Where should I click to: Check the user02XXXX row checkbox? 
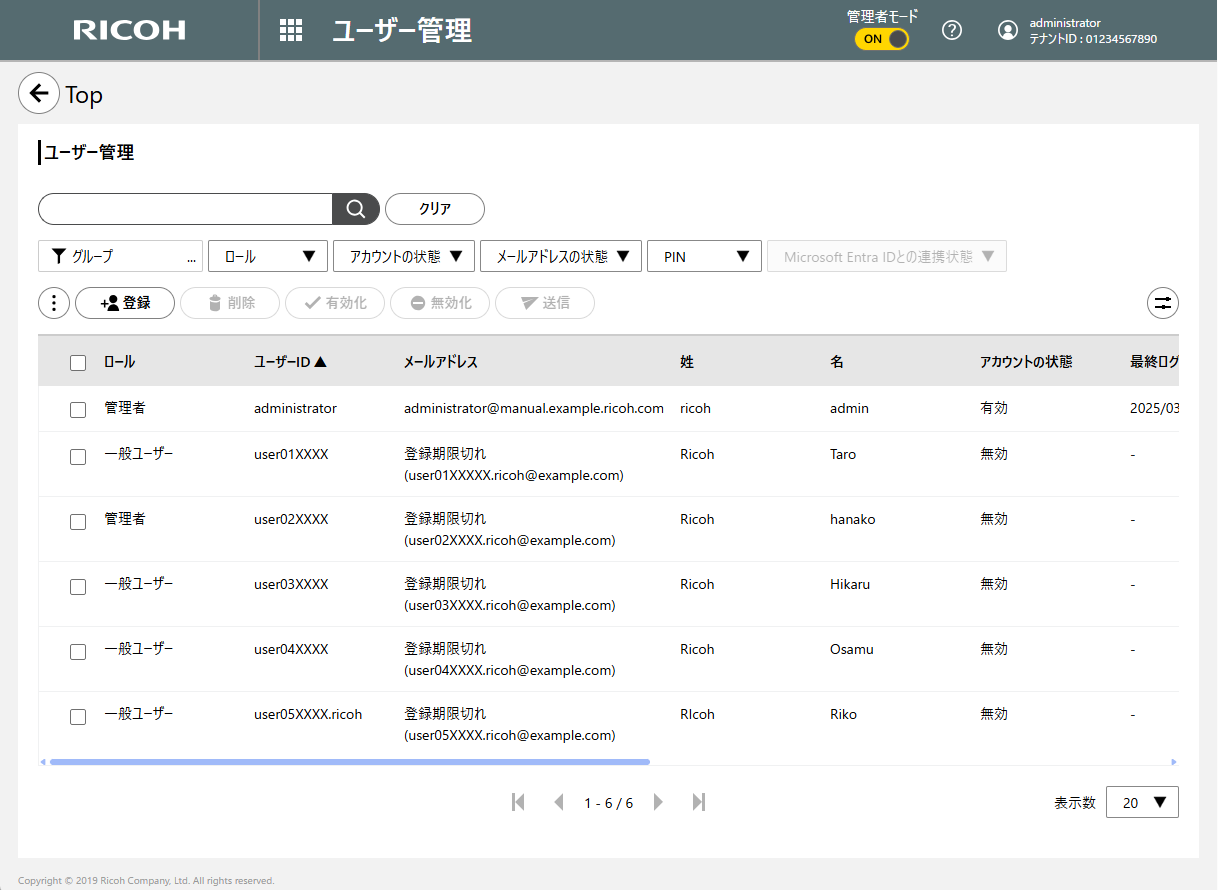tap(78, 522)
